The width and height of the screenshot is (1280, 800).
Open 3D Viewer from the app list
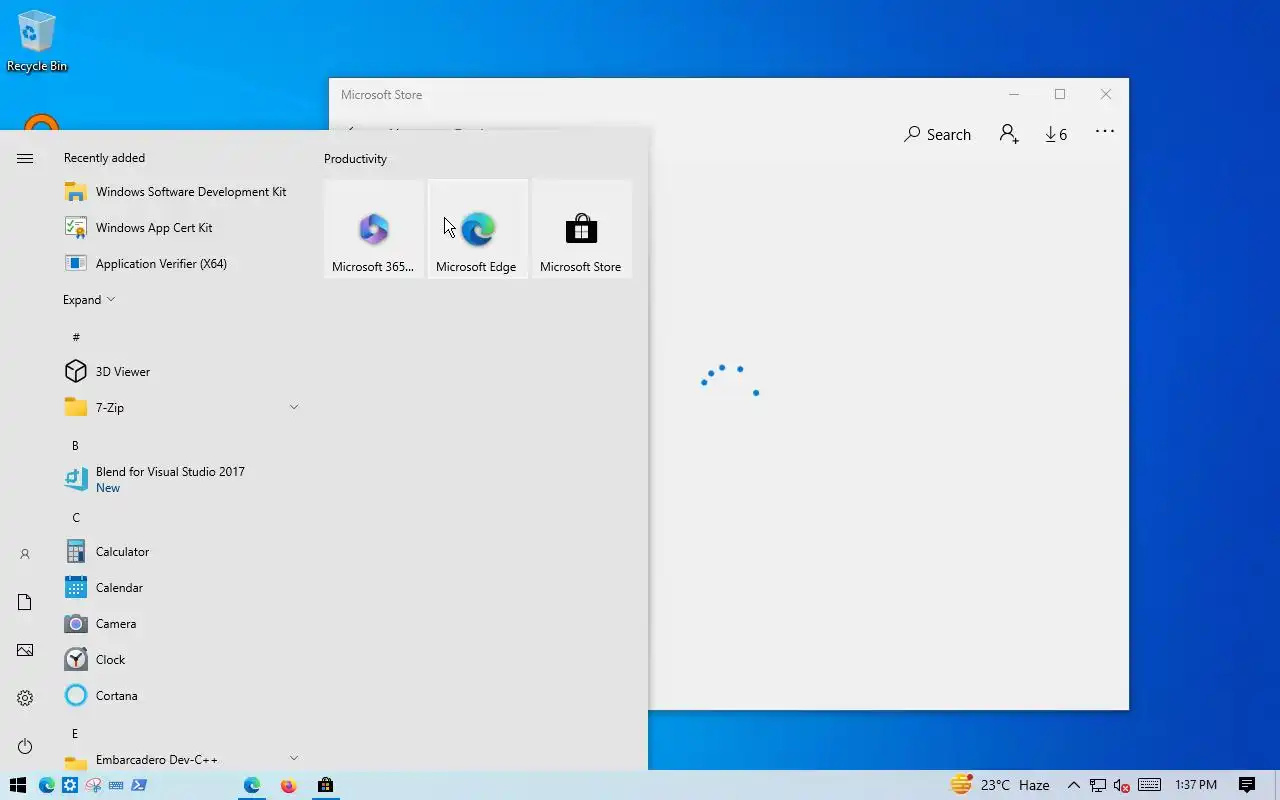point(182,372)
